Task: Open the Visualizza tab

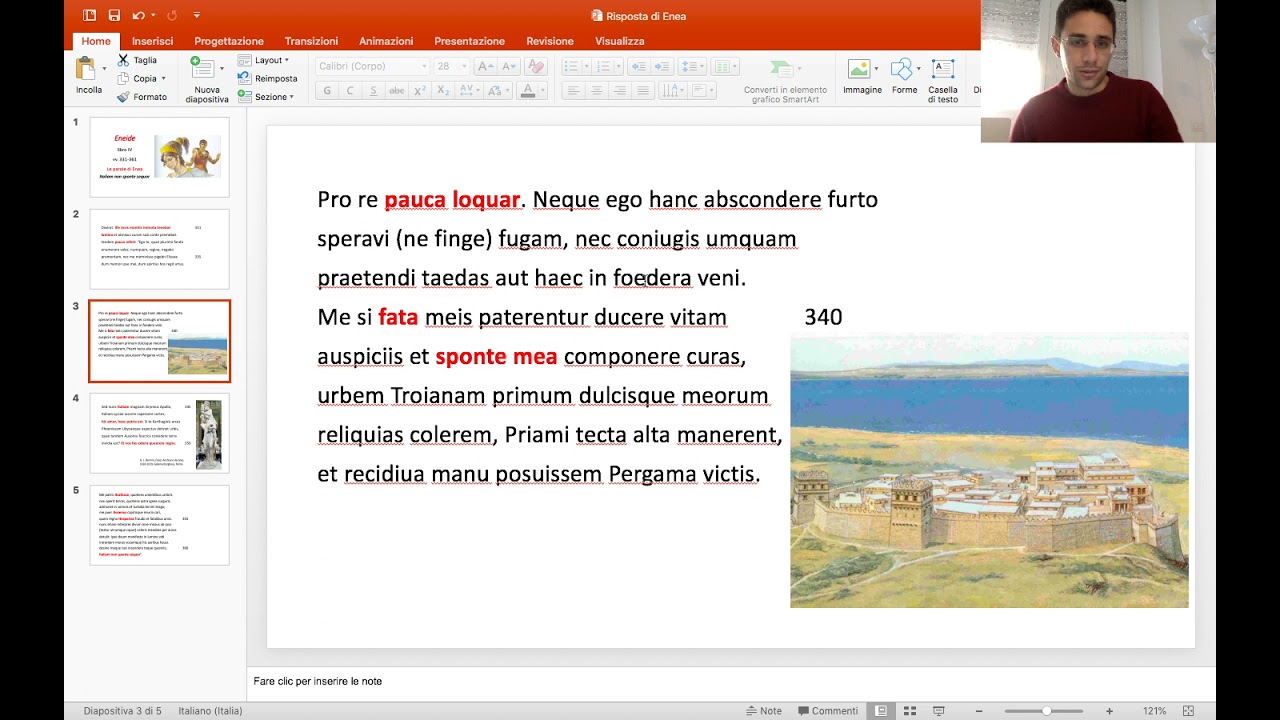Action: coord(620,41)
